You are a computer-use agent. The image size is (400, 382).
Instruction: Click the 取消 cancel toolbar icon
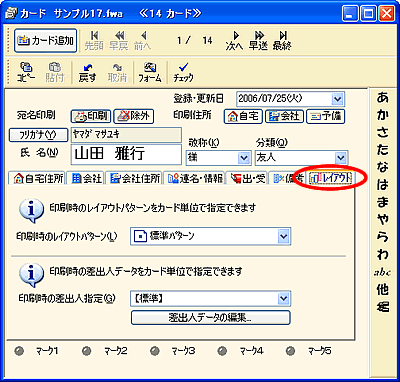pos(117,72)
